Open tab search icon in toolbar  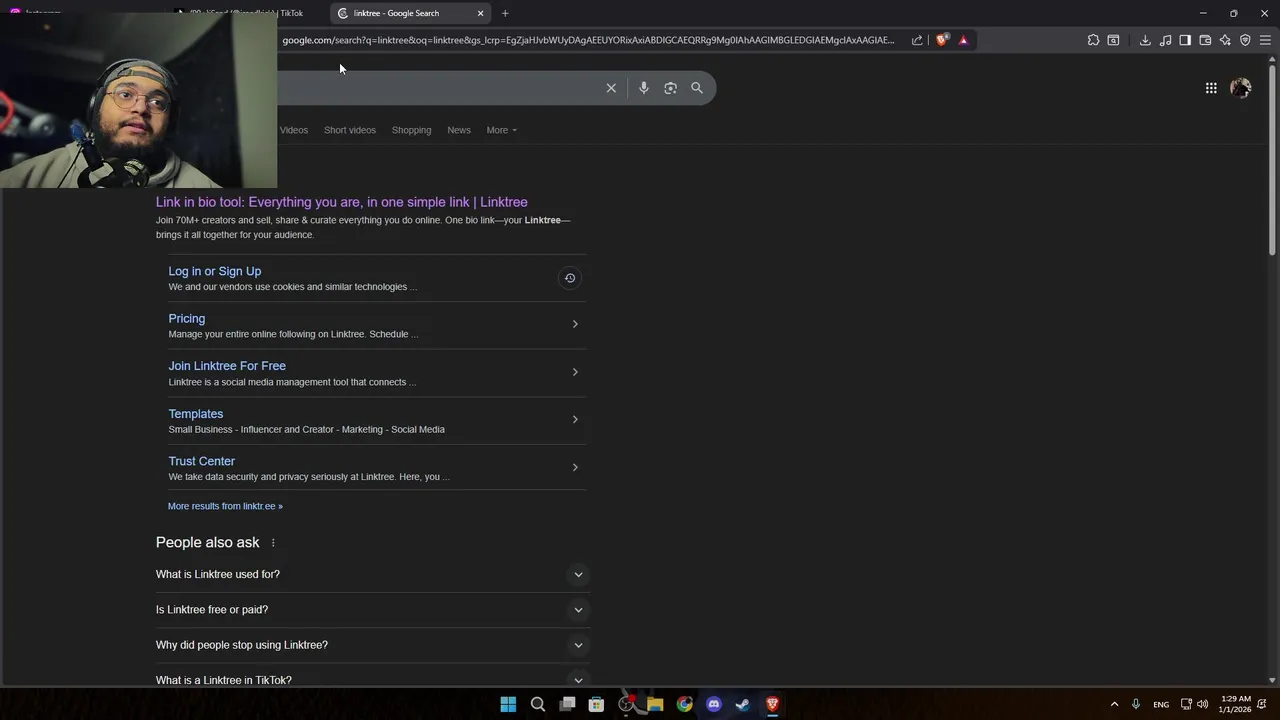[1113, 40]
